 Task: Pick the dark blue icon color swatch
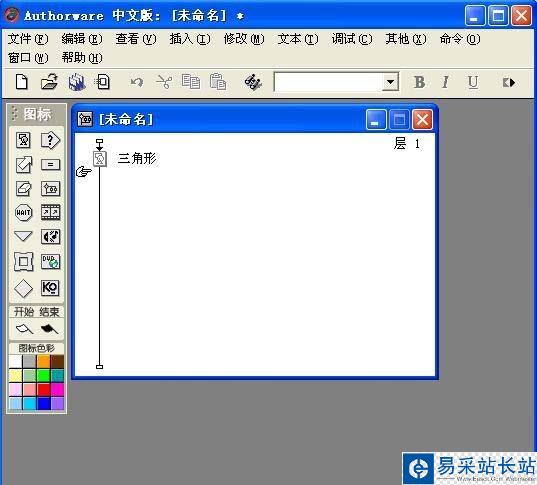click(x=43, y=403)
